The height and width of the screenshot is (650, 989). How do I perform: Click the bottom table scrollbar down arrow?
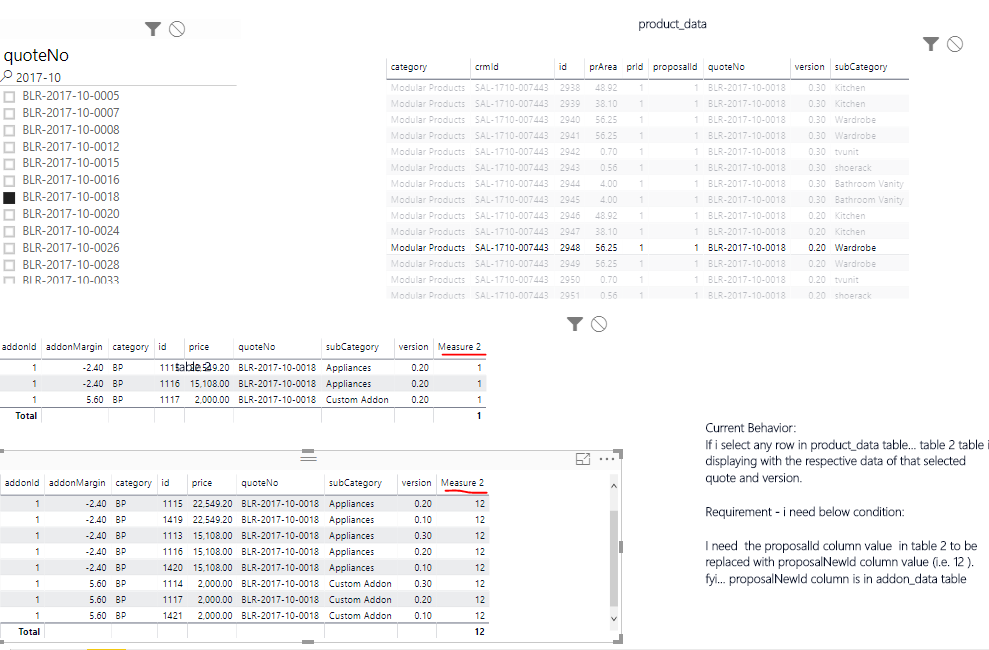pyautogui.click(x=614, y=618)
